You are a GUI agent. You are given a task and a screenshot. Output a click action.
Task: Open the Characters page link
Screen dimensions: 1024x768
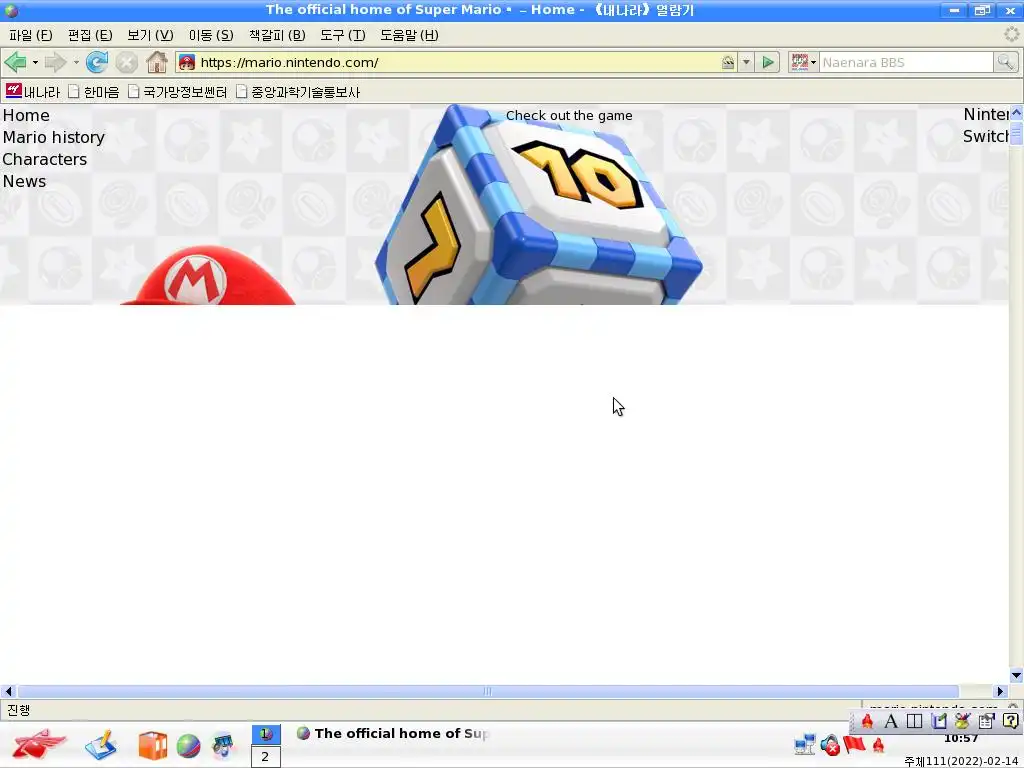(44, 159)
